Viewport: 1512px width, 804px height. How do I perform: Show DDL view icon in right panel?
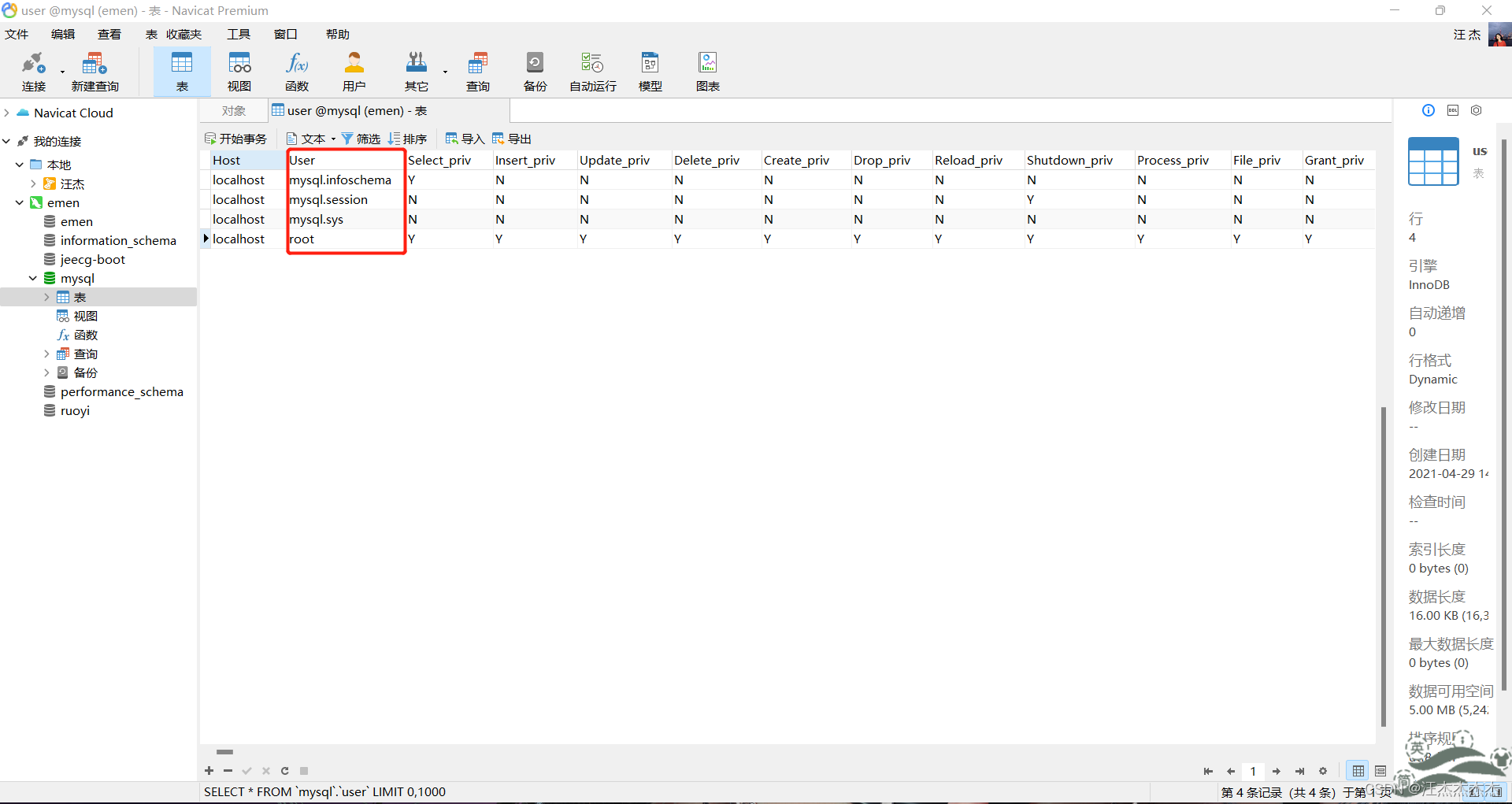(1453, 110)
